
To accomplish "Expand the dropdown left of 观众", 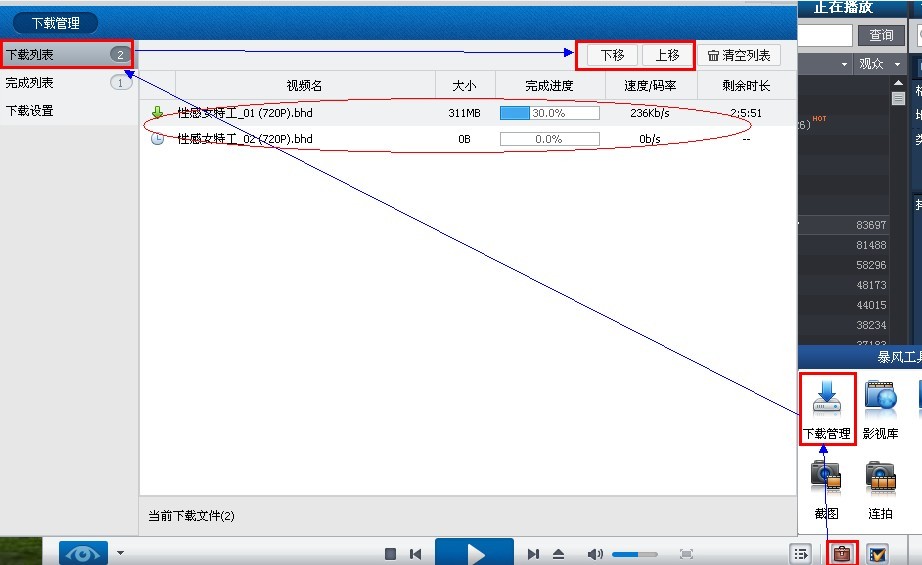I will [x=844, y=63].
